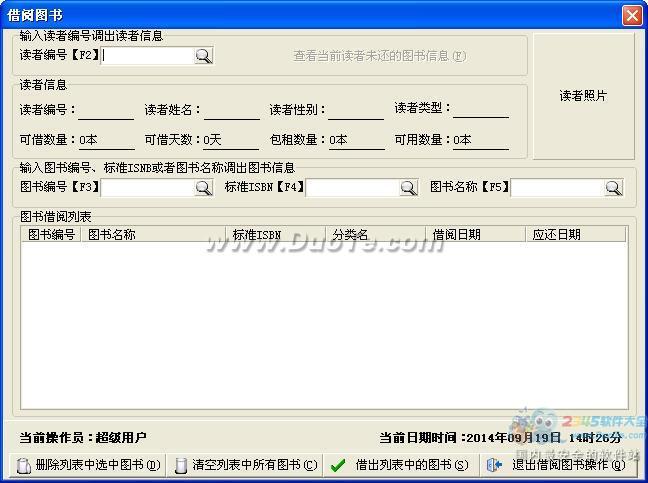This screenshot has height=483, width=648.
Task: Click the 读者照片 photo placeholder
Action: 583,96
